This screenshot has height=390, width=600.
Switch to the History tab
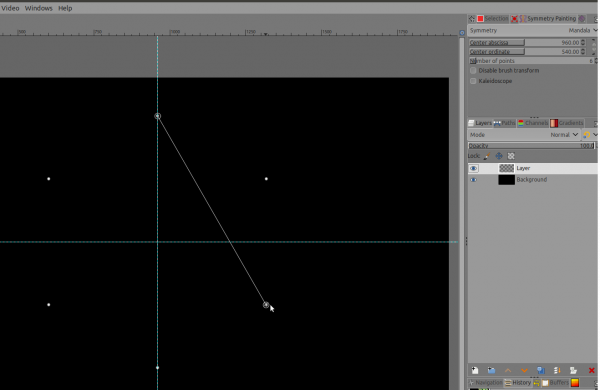tap(518, 382)
